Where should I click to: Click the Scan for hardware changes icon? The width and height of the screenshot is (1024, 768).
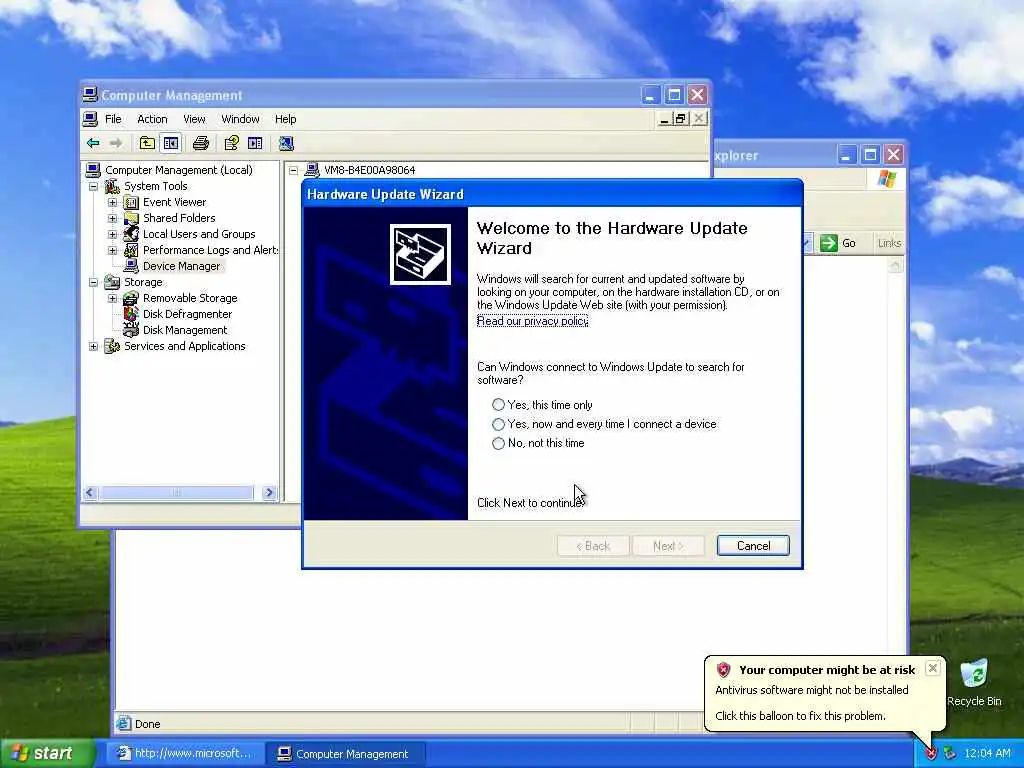tap(286, 143)
